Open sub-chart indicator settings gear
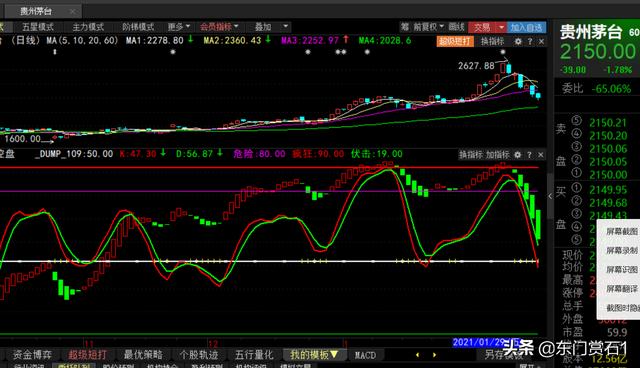Image resolution: width=640 pixels, height=368 pixels. click(x=518, y=155)
